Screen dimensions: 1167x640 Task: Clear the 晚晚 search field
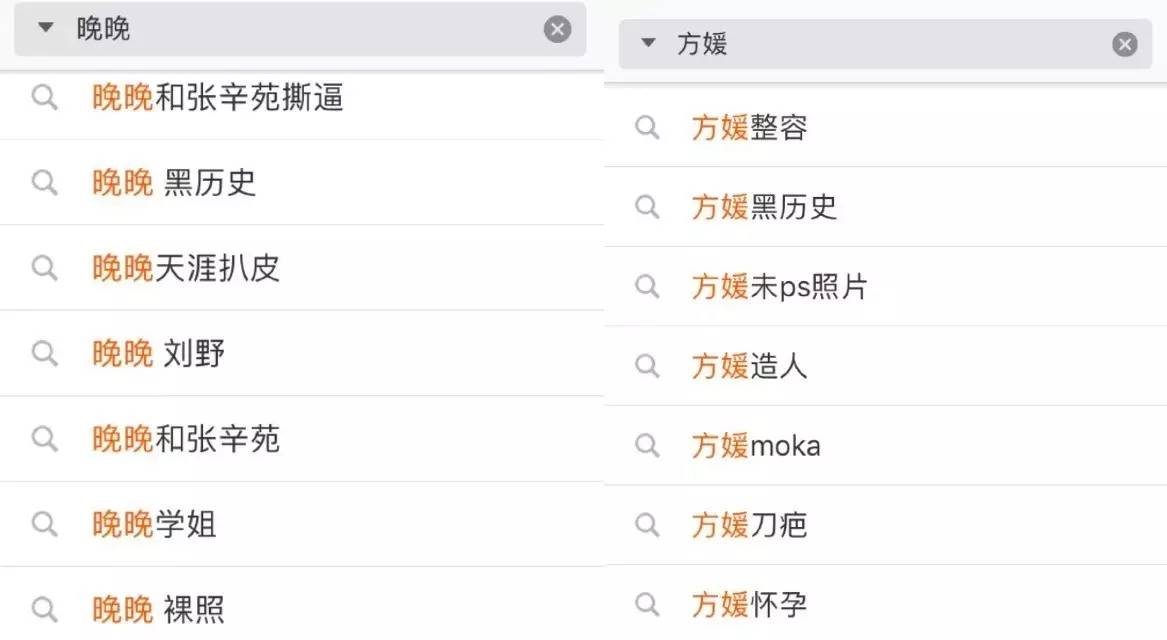[557, 29]
